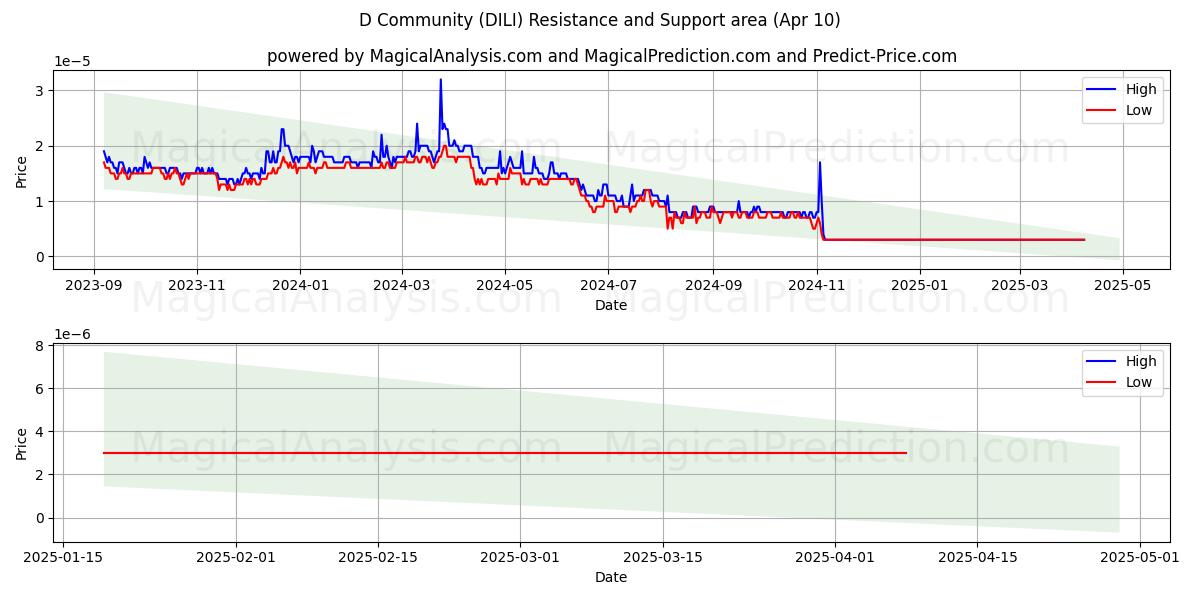Click the '2025-03-15' tick label on the bottom chart

pyautogui.click(x=662, y=558)
